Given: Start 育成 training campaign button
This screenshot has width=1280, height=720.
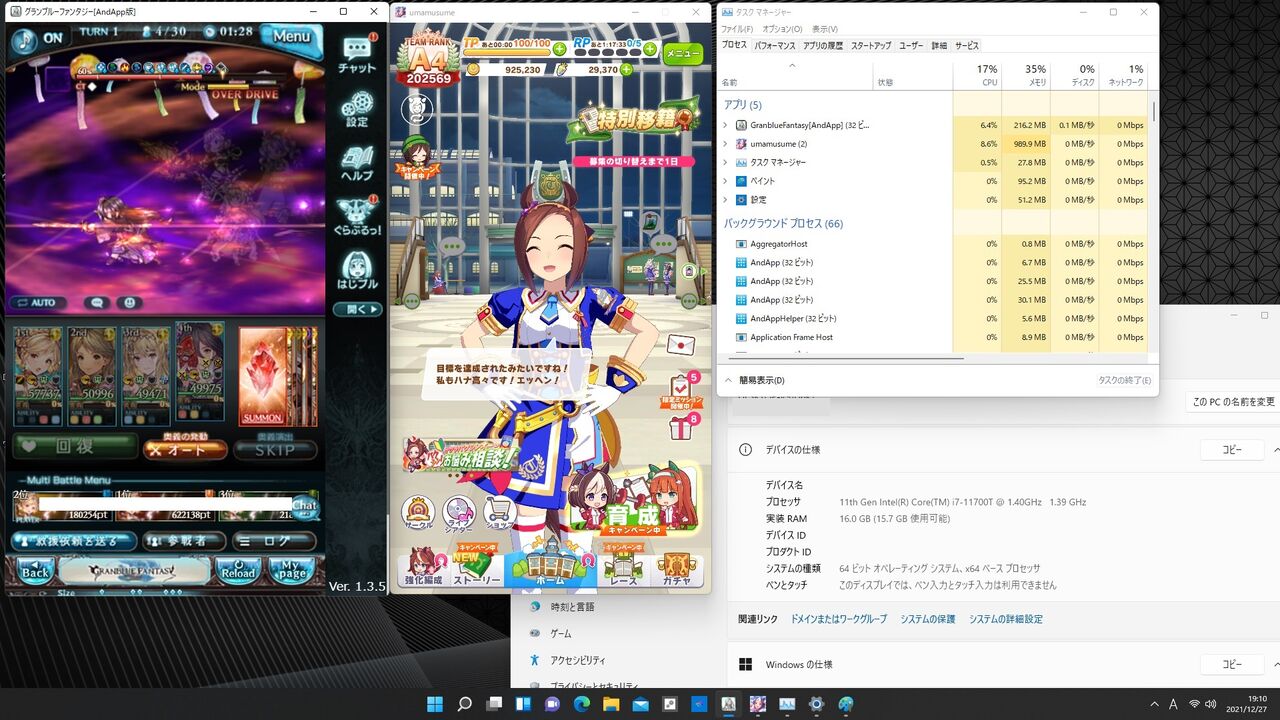Looking at the screenshot, I should [x=632, y=501].
